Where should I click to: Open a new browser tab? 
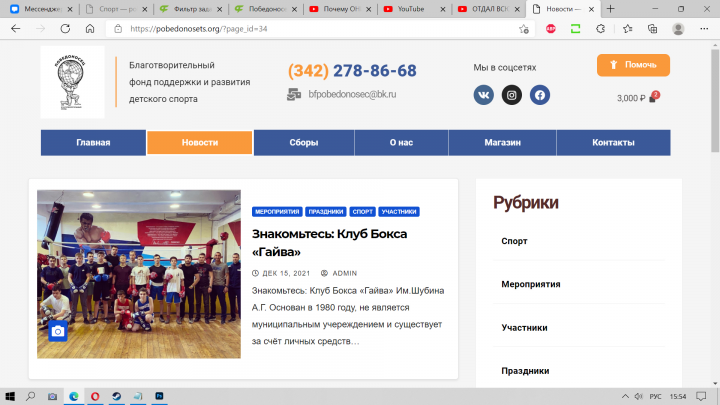[610, 9]
